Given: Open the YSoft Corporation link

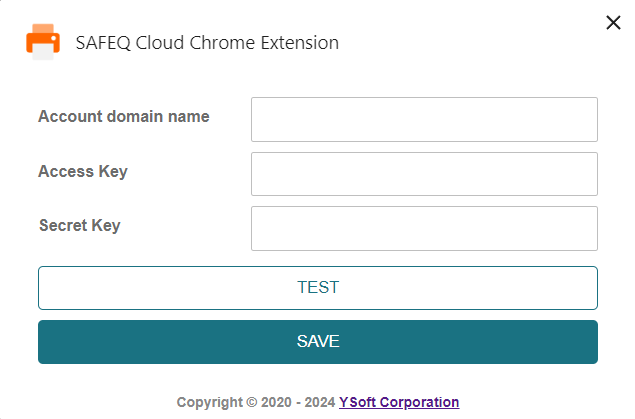Looking at the screenshot, I should tap(399, 402).
